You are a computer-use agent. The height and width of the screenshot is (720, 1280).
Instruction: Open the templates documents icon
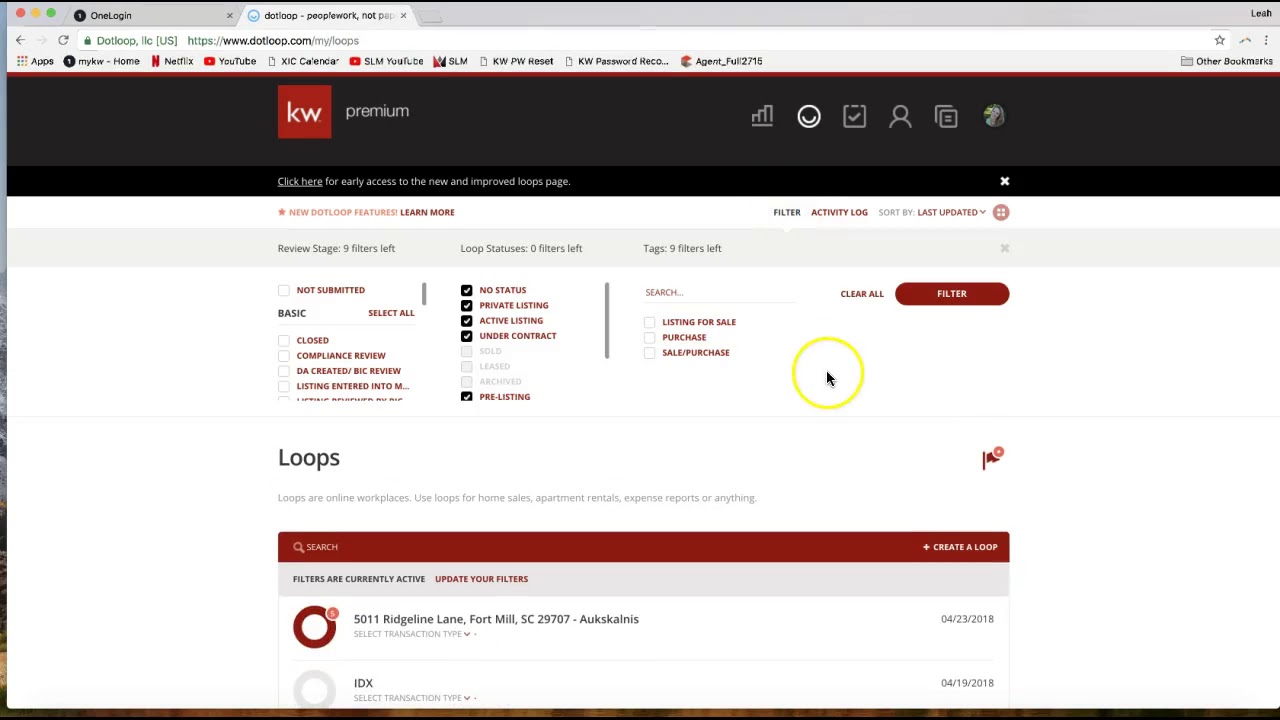click(946, 116)
